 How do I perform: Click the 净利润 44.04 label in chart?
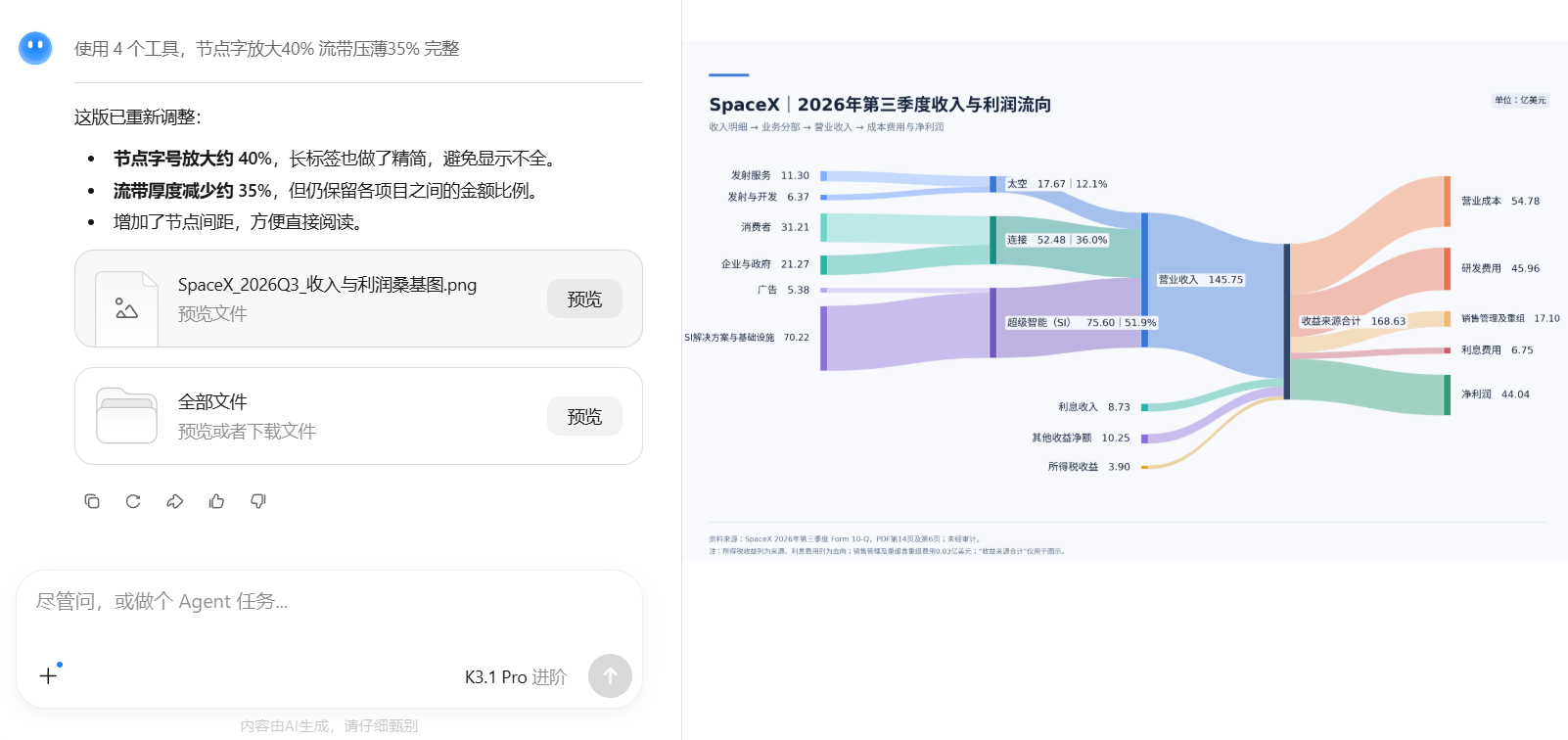[1495, 394]
